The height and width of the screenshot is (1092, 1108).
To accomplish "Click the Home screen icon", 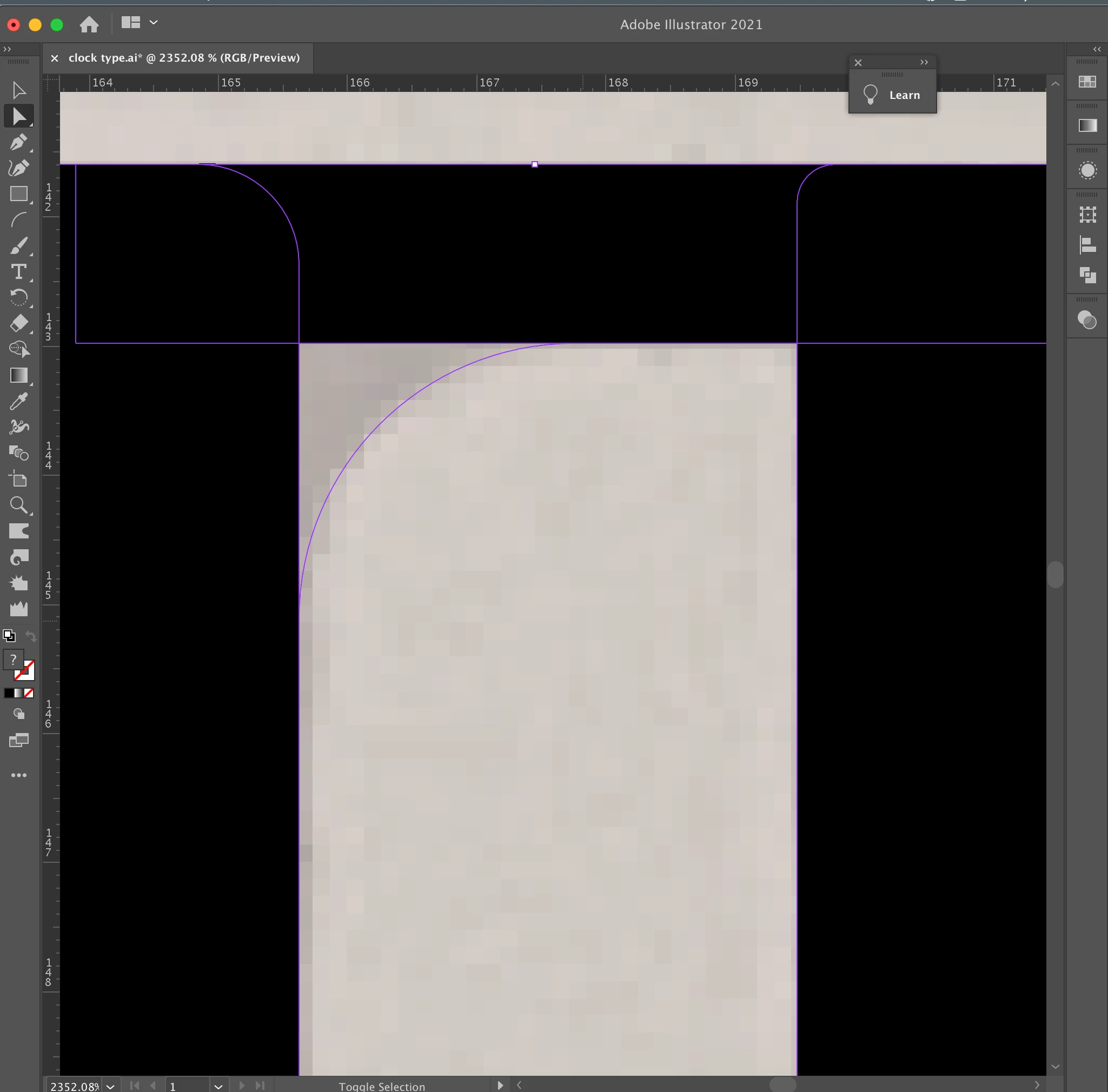I will coord(89,24).
